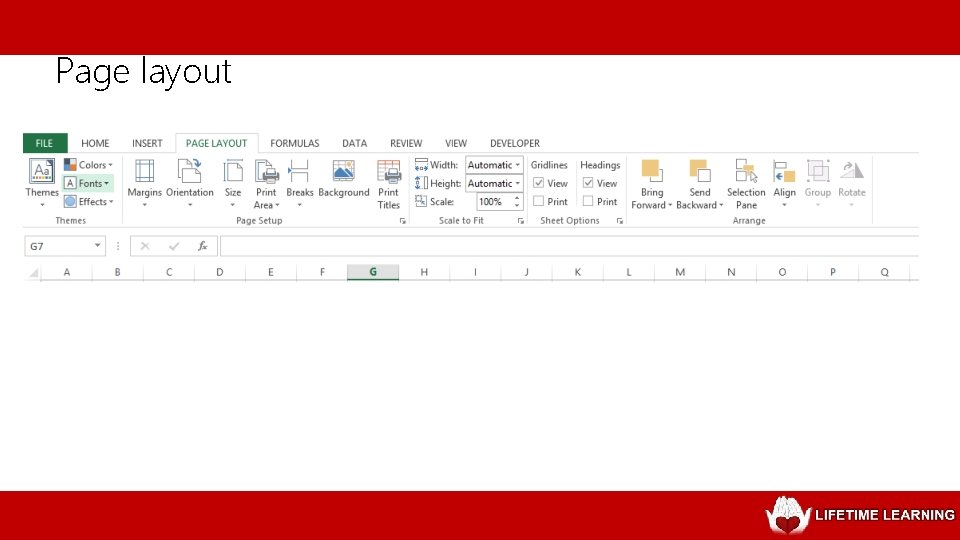Open the Themes gallery

click(x=42, y=182)
